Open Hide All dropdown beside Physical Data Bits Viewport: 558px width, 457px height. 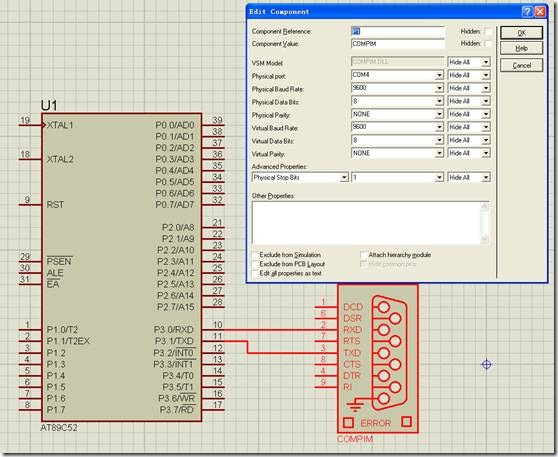click(x=469, y=101)
